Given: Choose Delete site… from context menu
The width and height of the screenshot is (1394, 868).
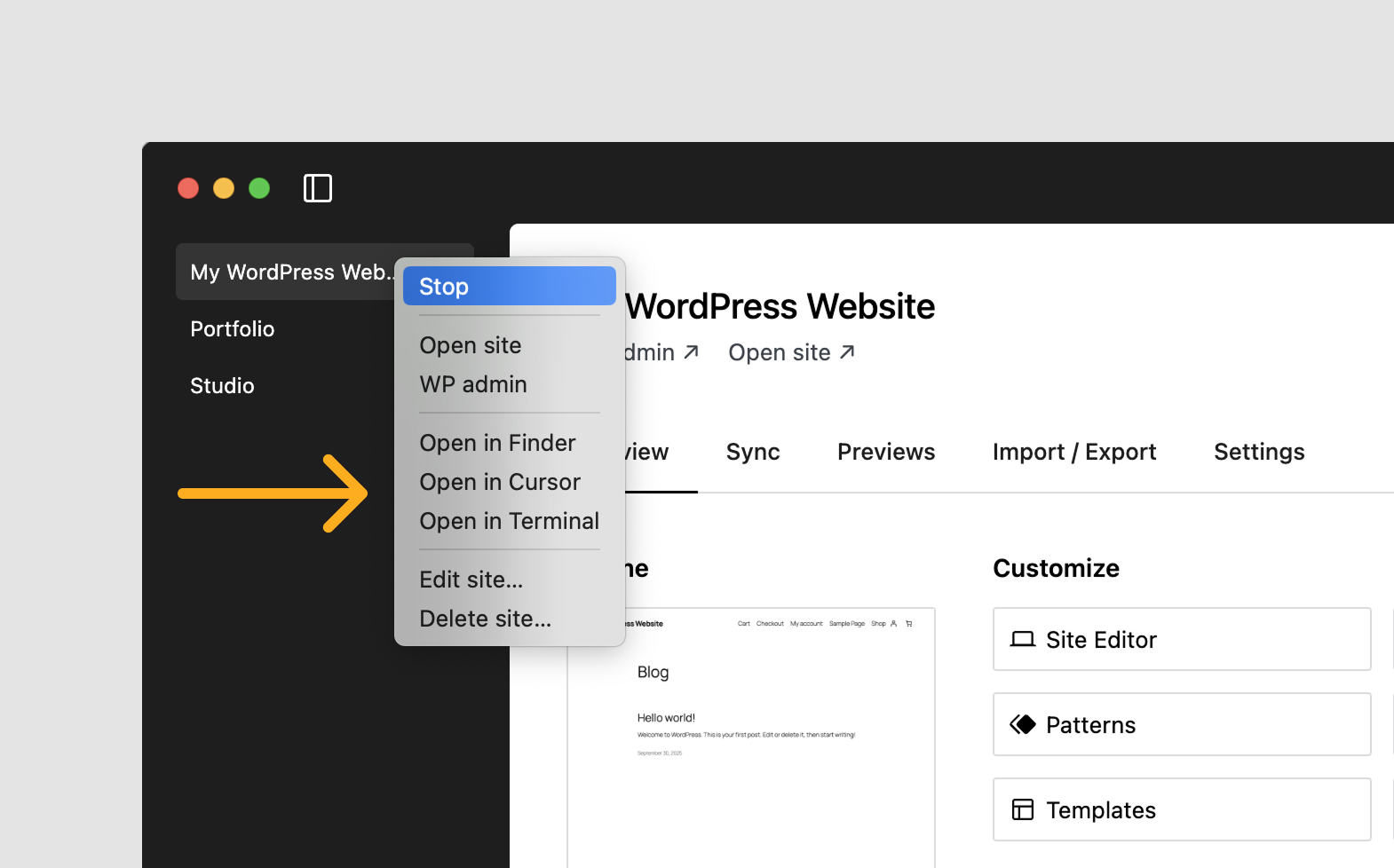Looking at the screenshot, I should [510, 619].
